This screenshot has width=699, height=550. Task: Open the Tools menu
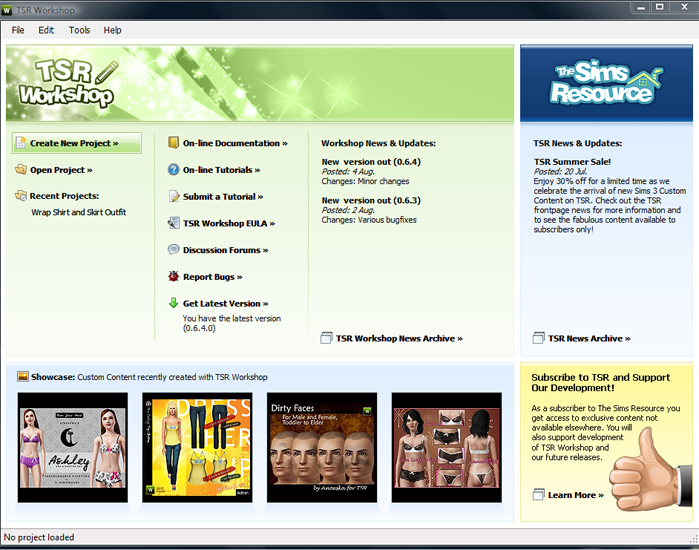point(79,30)
